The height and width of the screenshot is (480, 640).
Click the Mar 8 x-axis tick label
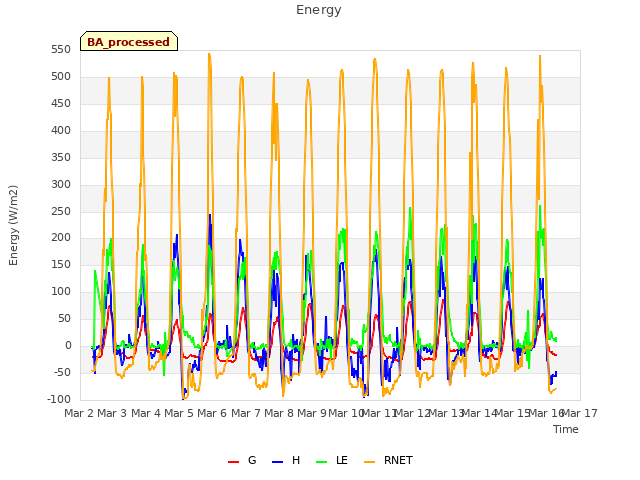[x=279, y=413]
